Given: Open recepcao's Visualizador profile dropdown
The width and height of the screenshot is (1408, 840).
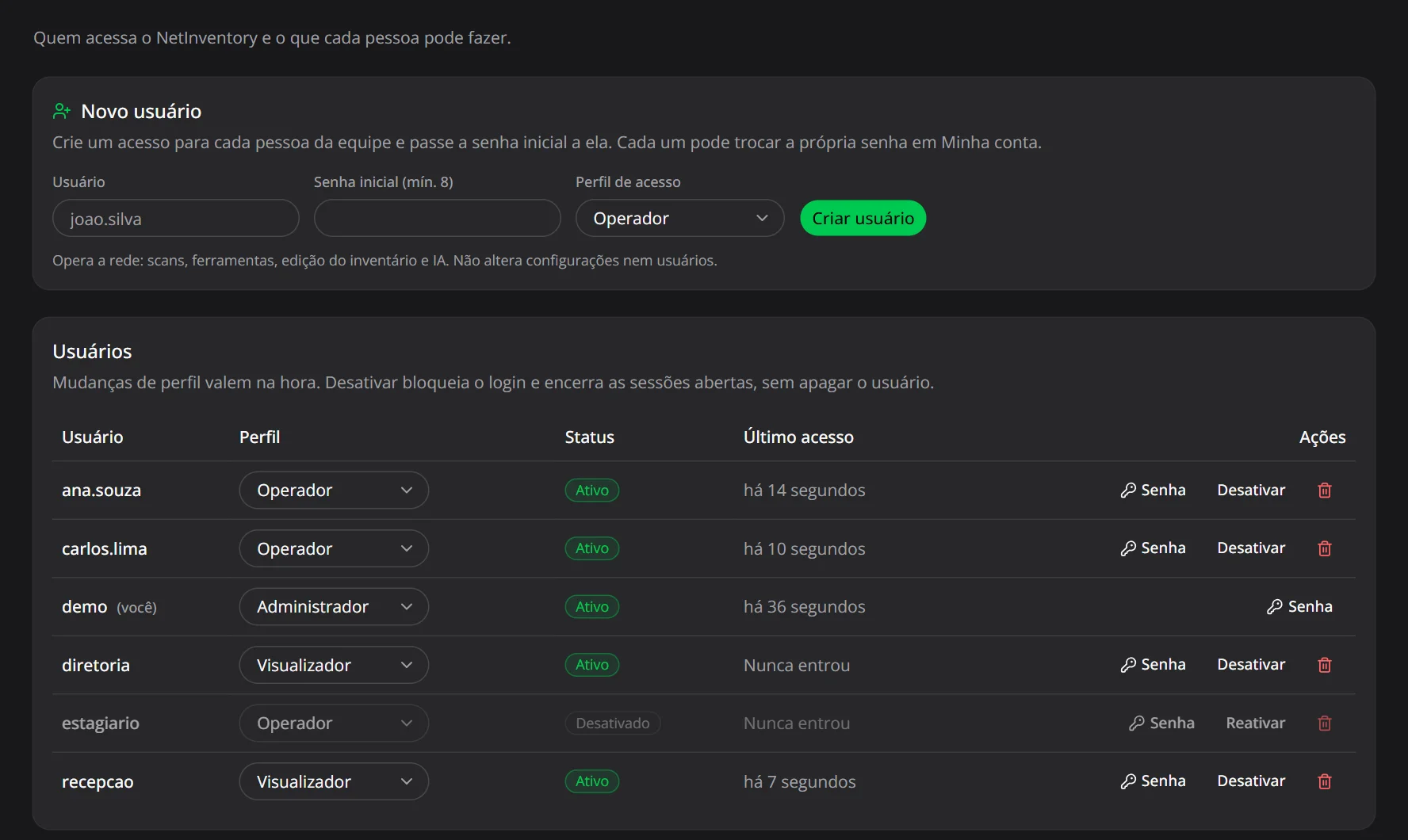Looking at the screenshot, I should click(334, 781).
